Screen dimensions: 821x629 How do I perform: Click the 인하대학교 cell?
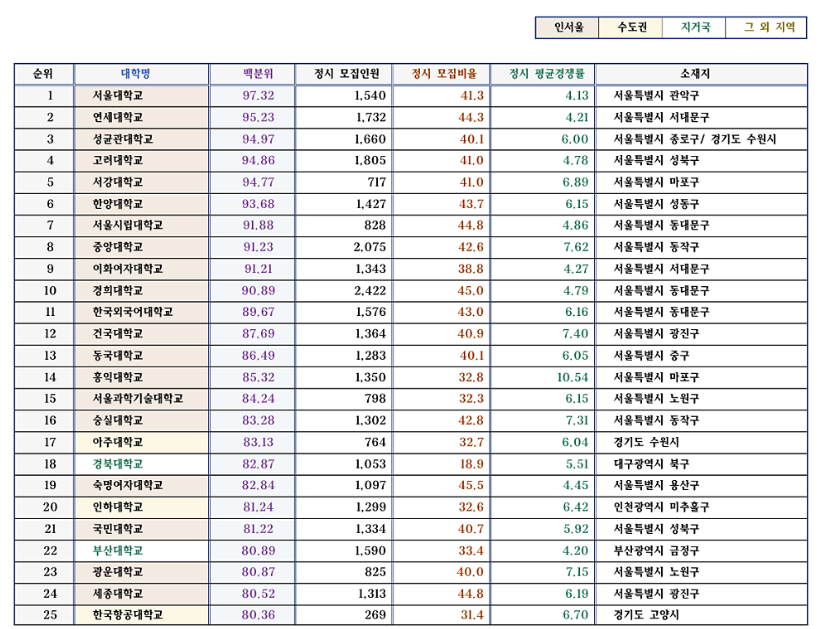(x=141, y=507)
